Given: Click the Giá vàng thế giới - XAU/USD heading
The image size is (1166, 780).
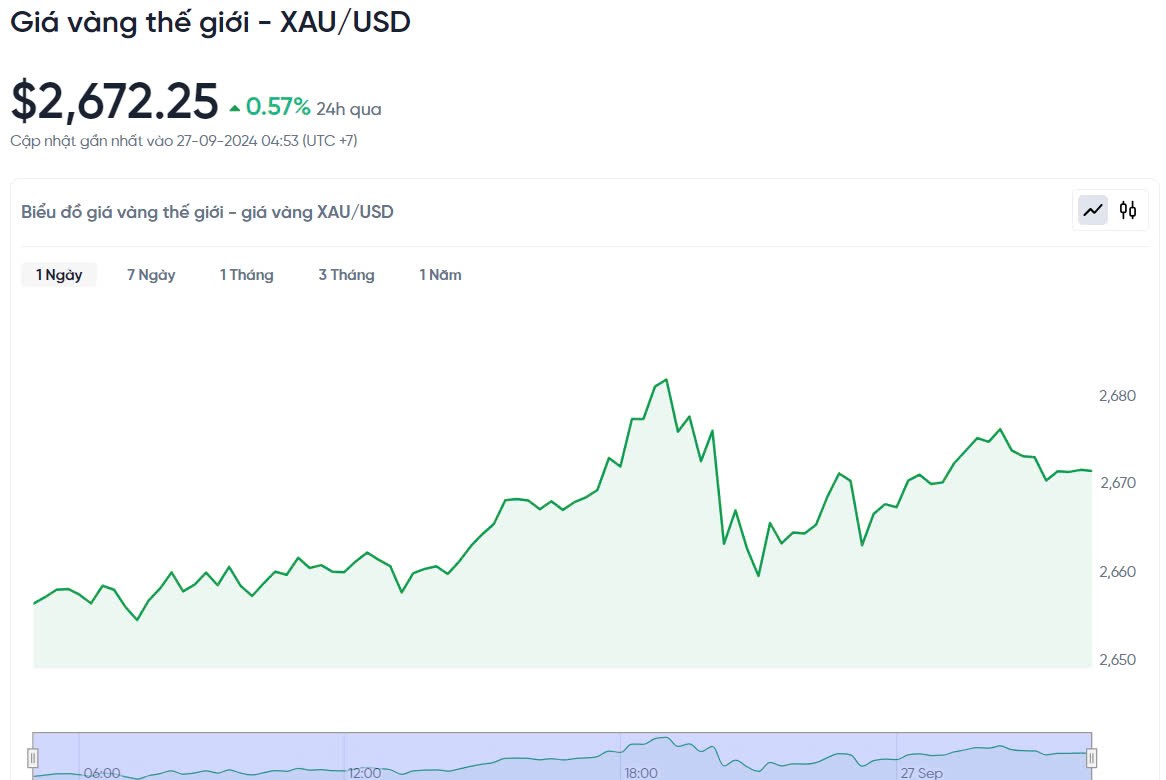Looking at the screenshot, I should tap(210, 23).
